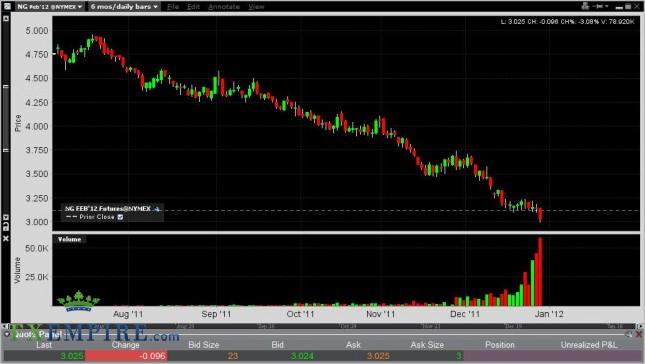645x364 pixels.
Task: Click the Change column header
Action: 125,345
